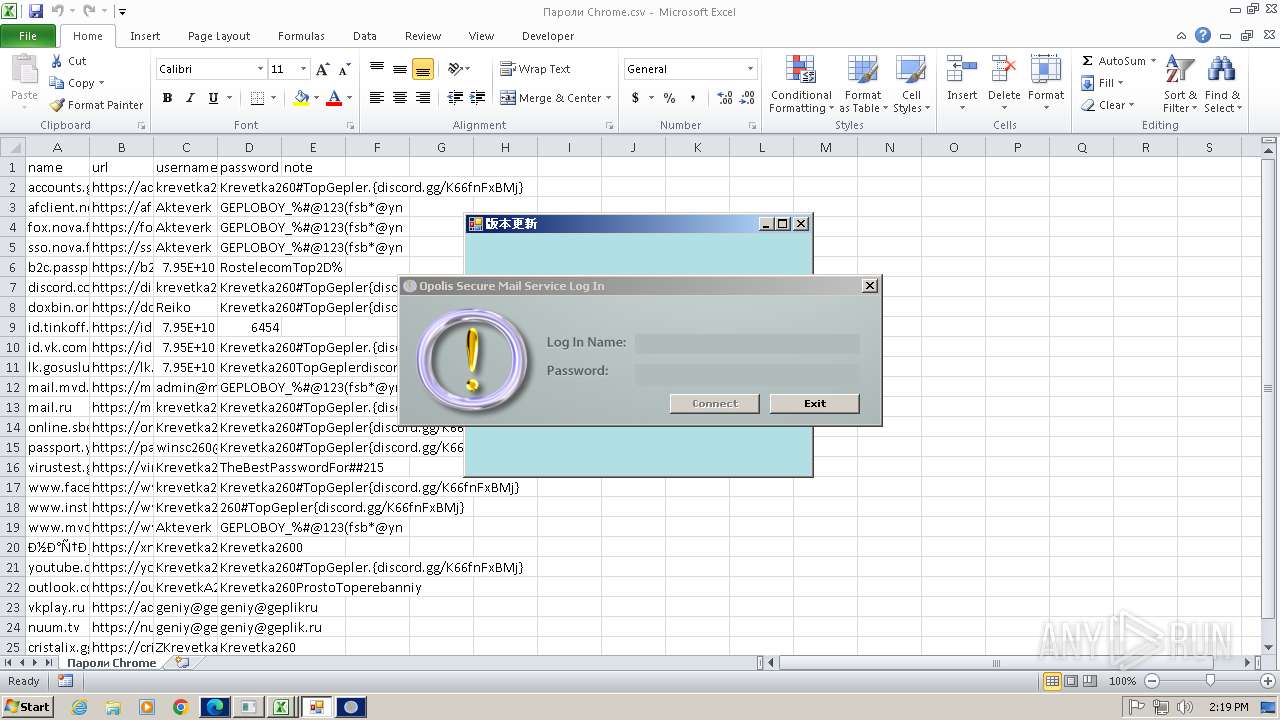This screenshot has height=720, width=1280.
Task: Apply Comma Style
Action: tap(692, 98)
